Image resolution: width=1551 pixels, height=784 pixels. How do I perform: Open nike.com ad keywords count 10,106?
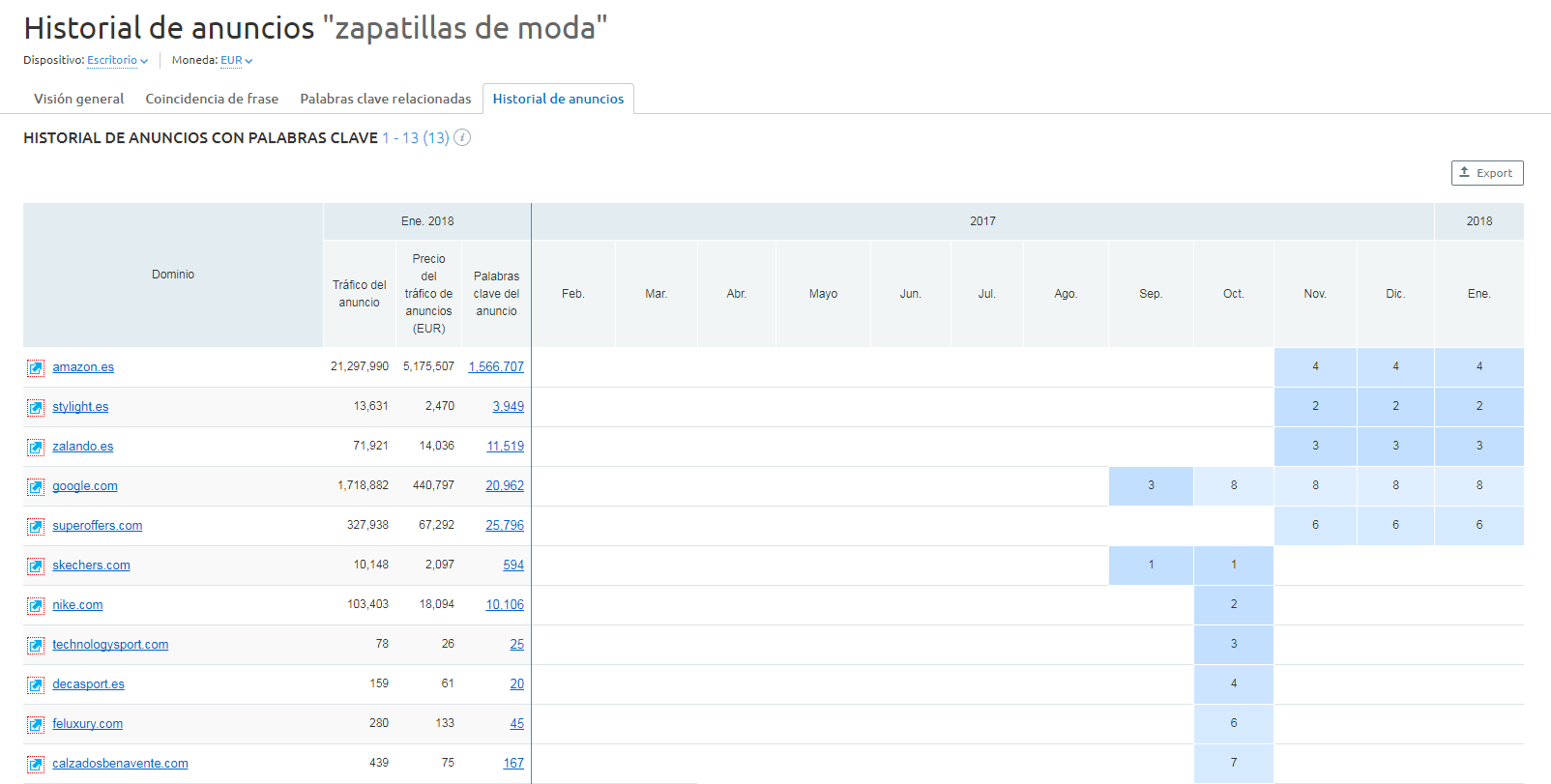(505, 605)
